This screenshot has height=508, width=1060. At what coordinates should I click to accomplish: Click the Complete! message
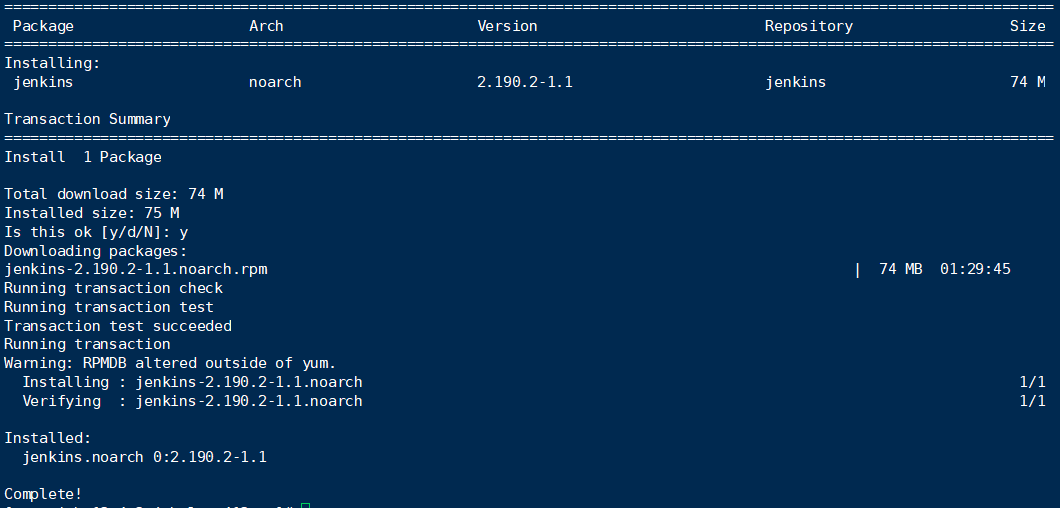tap(43, 494)
